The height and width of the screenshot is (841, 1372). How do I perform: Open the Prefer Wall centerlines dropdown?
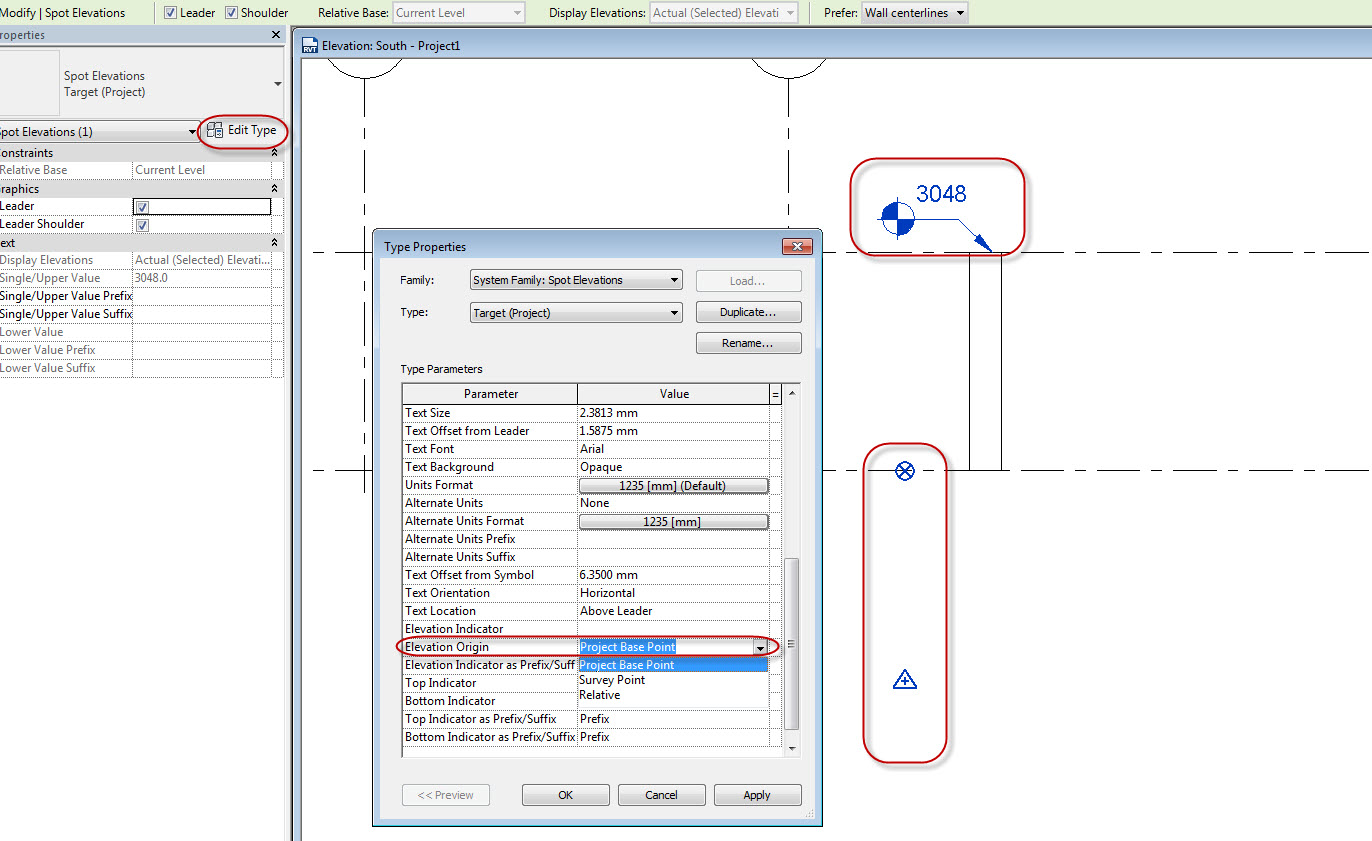(x=913, y=13)
